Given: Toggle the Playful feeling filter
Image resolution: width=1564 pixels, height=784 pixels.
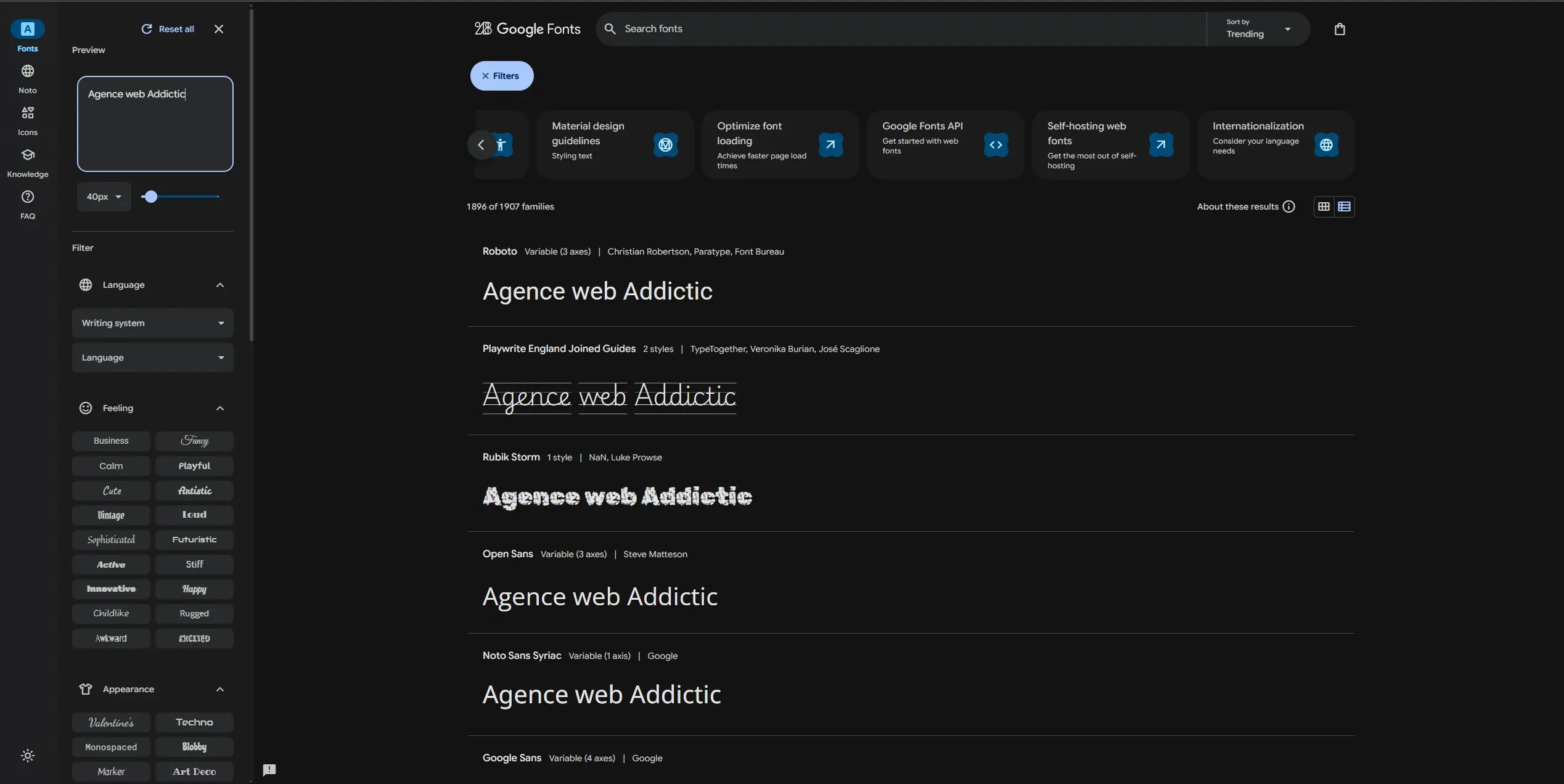Looking at the screenshot, I should [x=195, y=465].
